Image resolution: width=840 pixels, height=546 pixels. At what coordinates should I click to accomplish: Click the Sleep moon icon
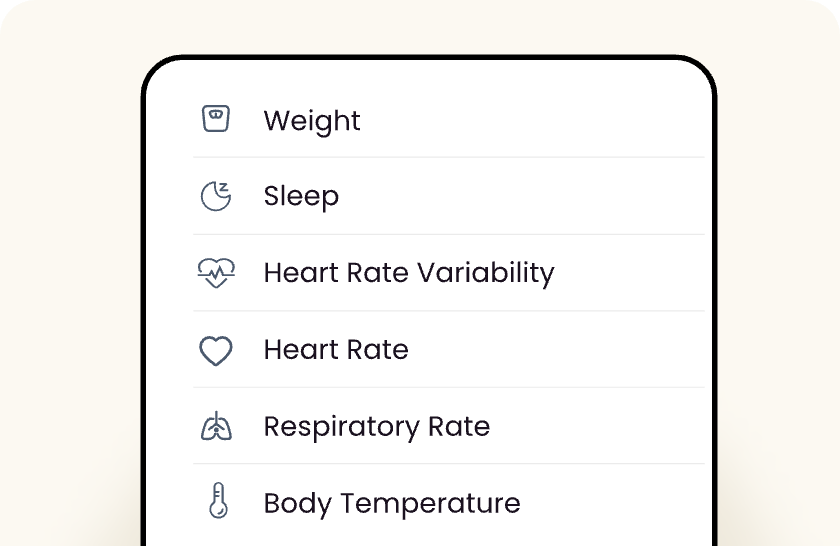click(216, 196)
